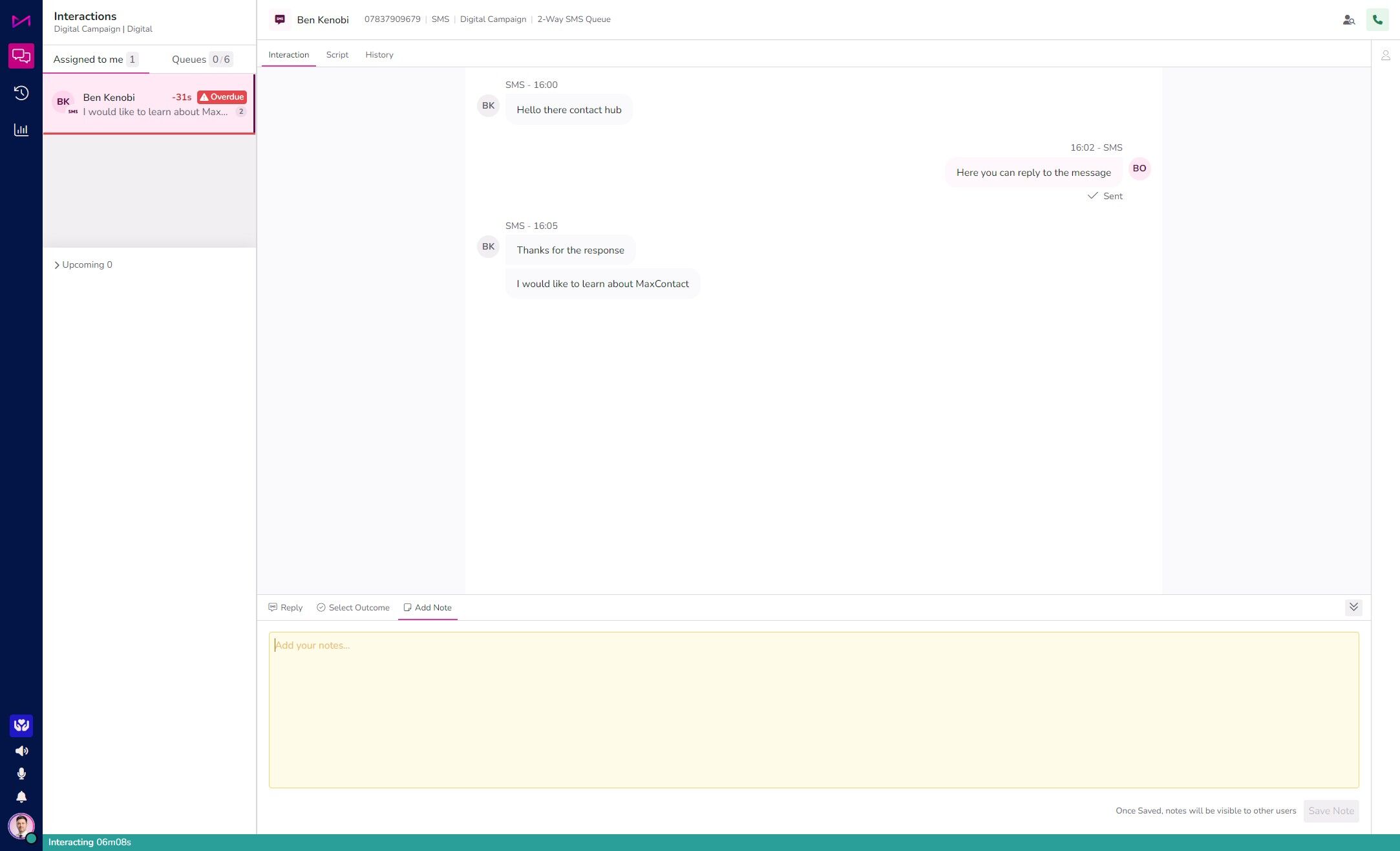Open the Interactions chat icon in sidebar

(x=21, y=56)
